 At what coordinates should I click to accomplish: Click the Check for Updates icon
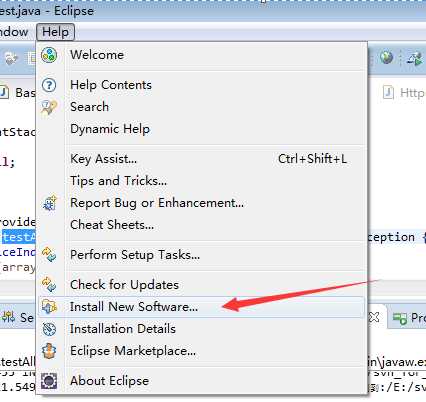point(49,285)
